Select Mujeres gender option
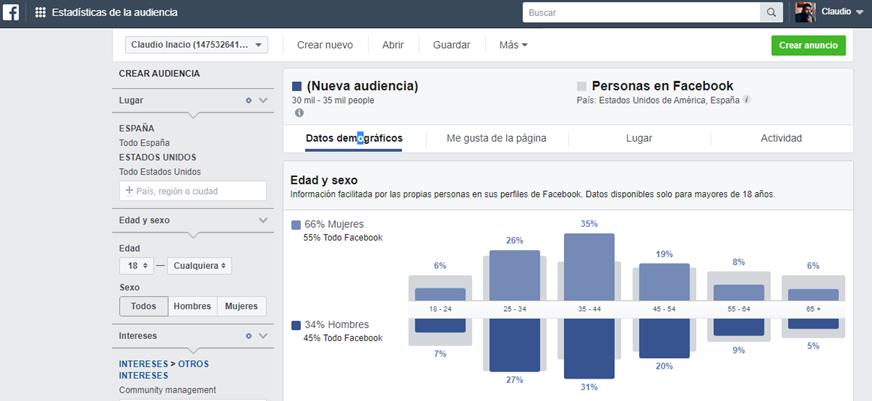Image resolution: width=872 pixels, height=401 pixels. 241,306
